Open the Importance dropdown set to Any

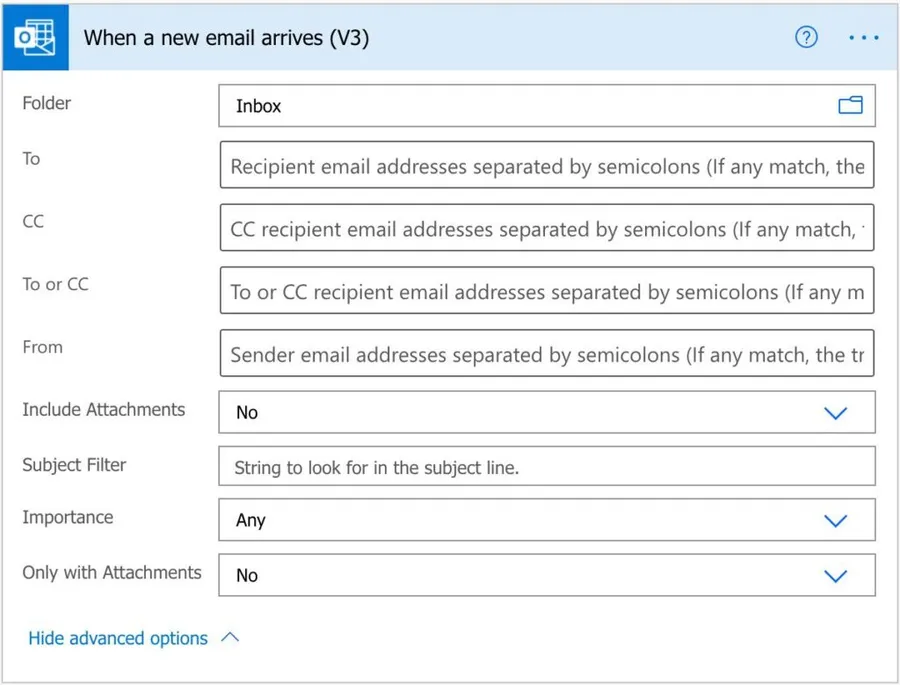(x=546, y=520)
